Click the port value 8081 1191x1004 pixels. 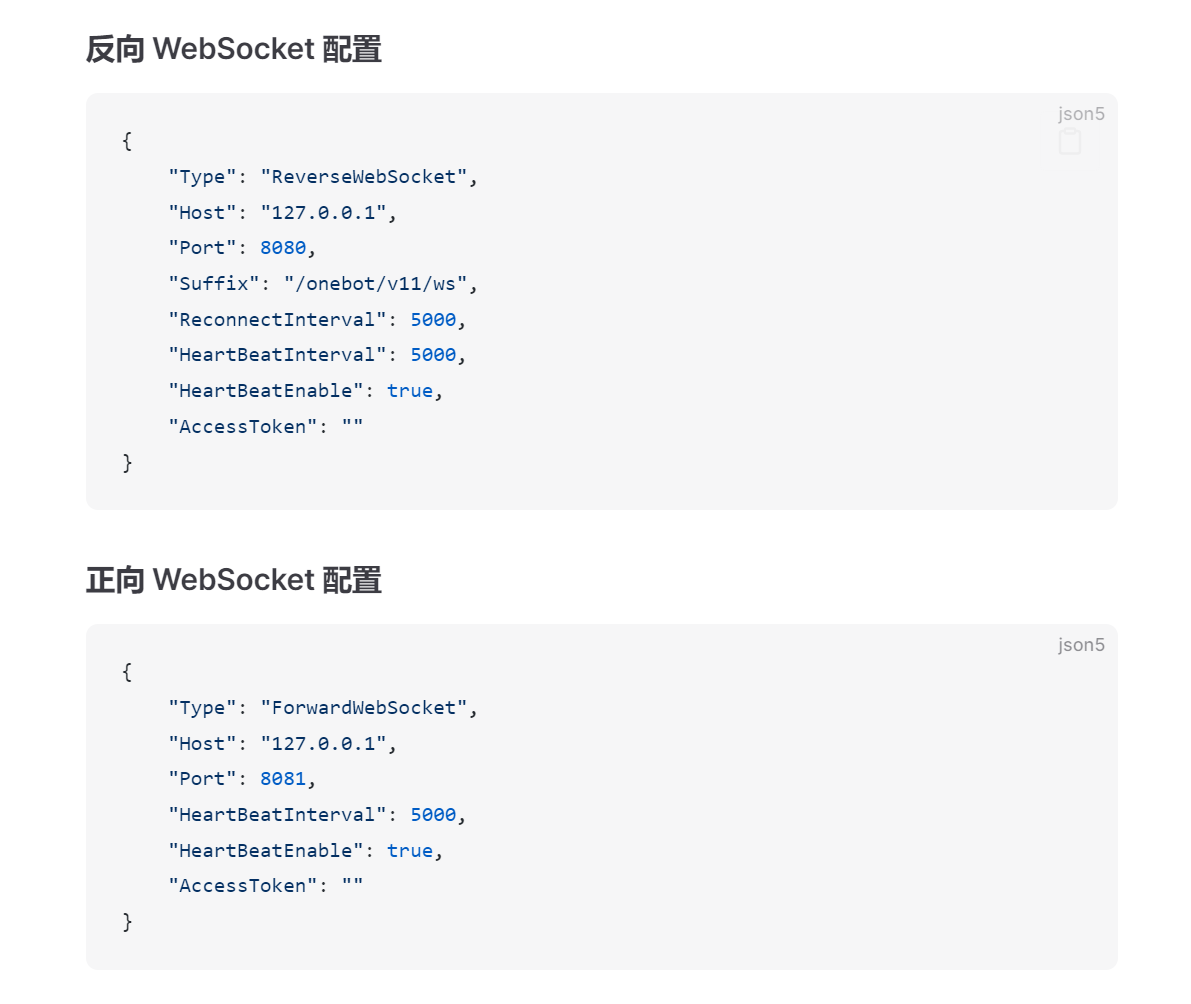point(283,779)
